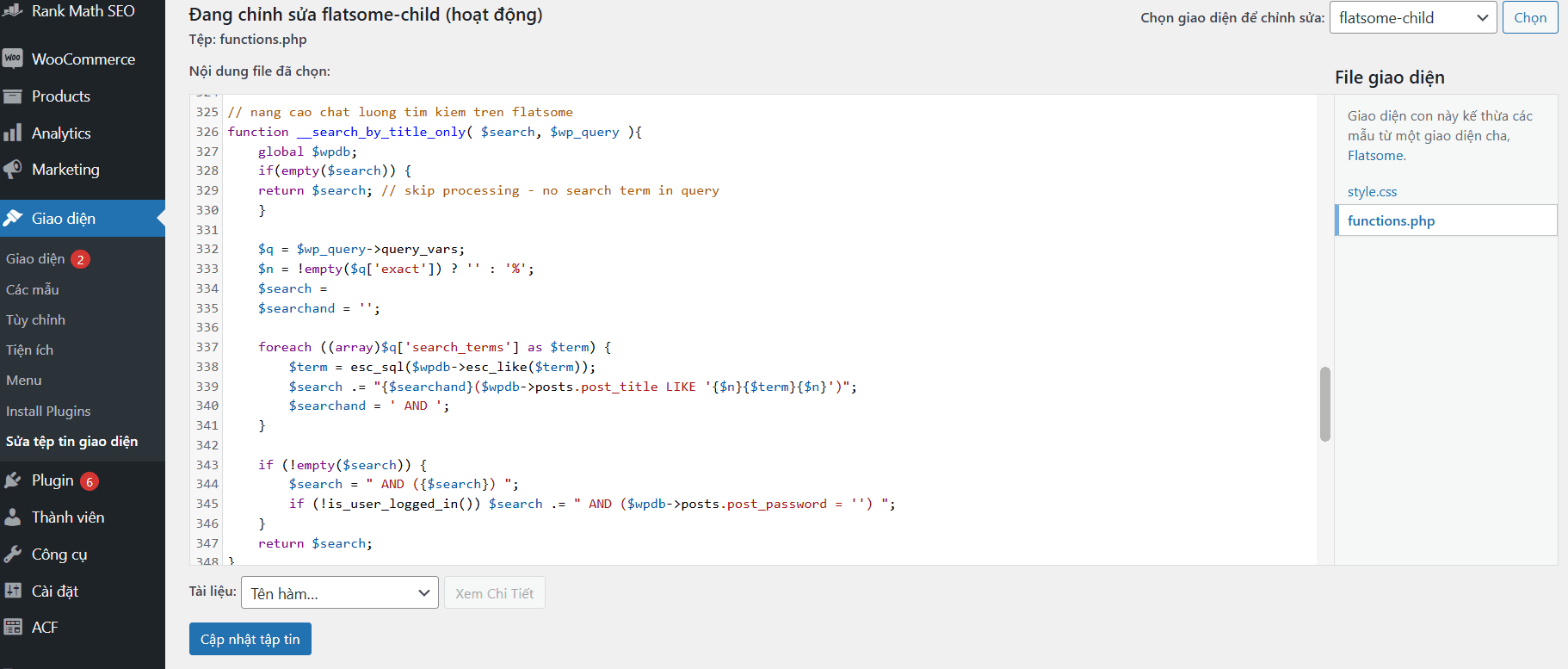1568x669 pixels.
Task: Open Install Plugins submenu
Action: tap(48, 411)
